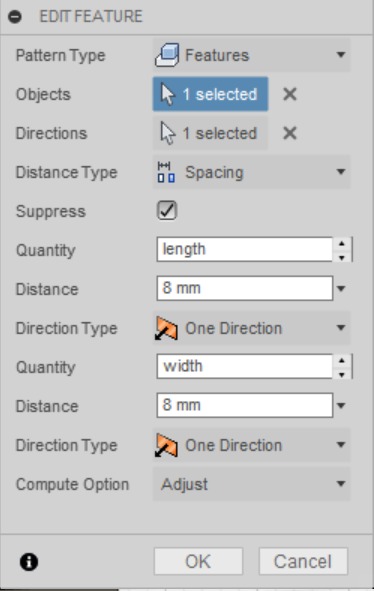This screenshot has width=374, height=591.
Task: Confirm with the OK button
Action: pos(198,561)
